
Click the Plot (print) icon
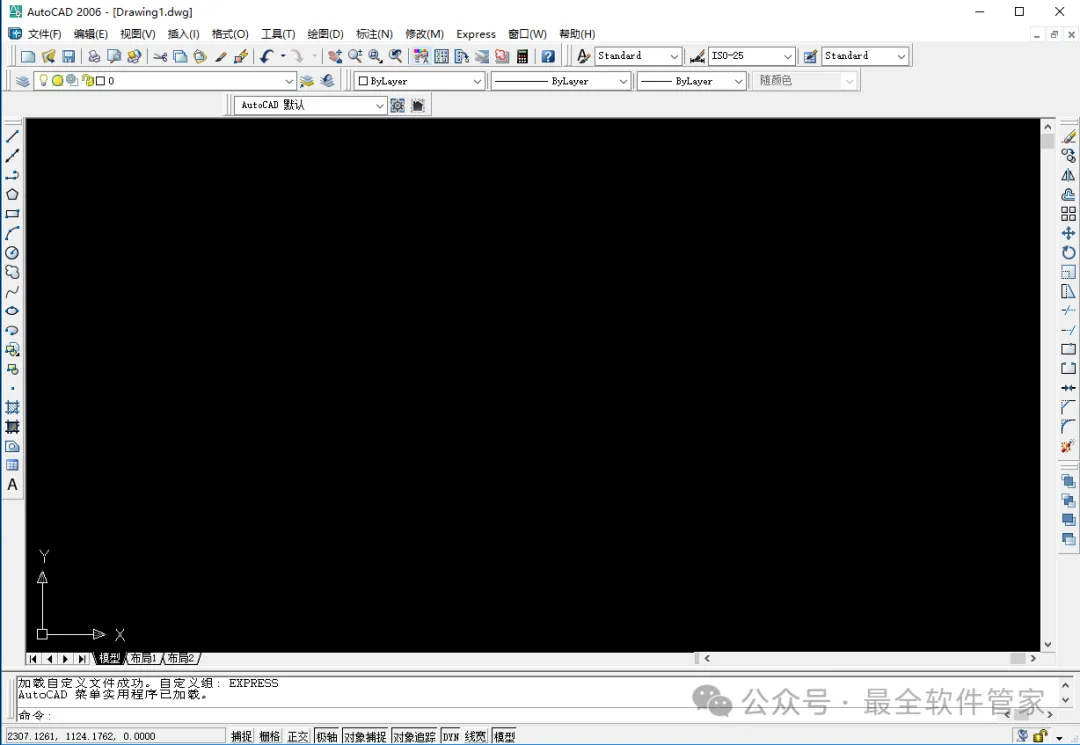[x=94, y=56]
